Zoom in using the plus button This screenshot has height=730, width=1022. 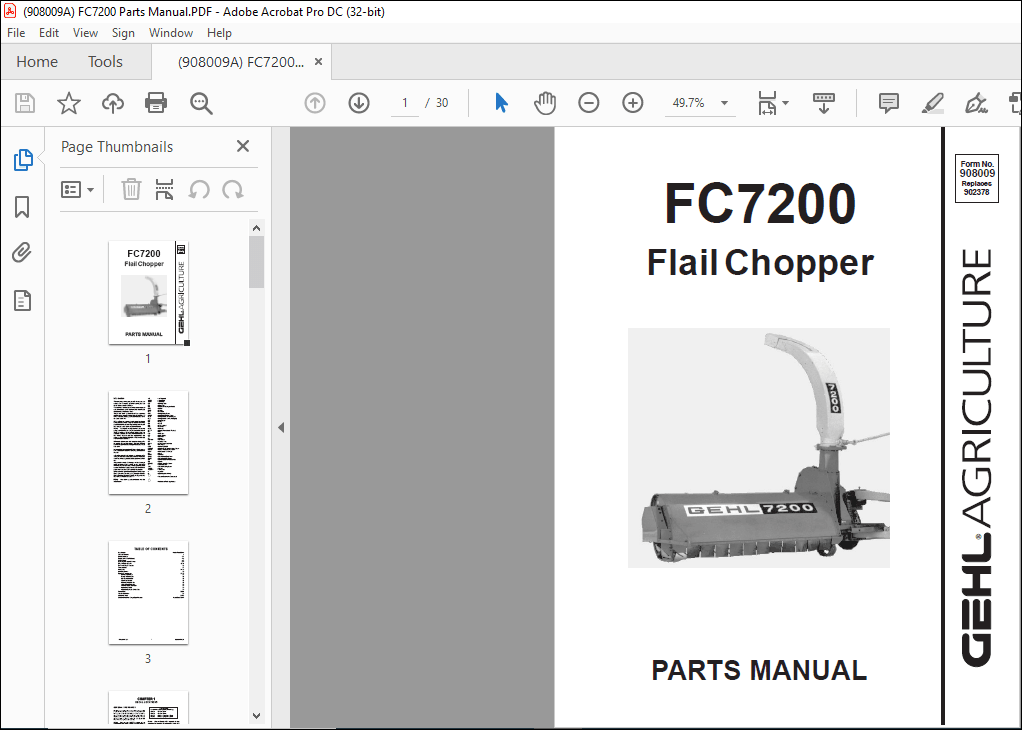[632, 102]
